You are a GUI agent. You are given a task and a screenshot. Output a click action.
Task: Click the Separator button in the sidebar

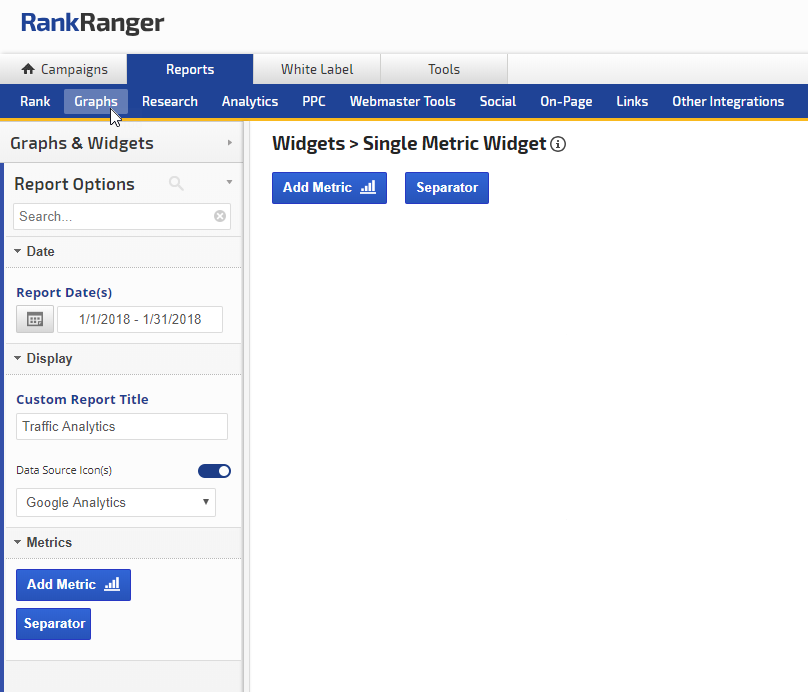point(54,624)
